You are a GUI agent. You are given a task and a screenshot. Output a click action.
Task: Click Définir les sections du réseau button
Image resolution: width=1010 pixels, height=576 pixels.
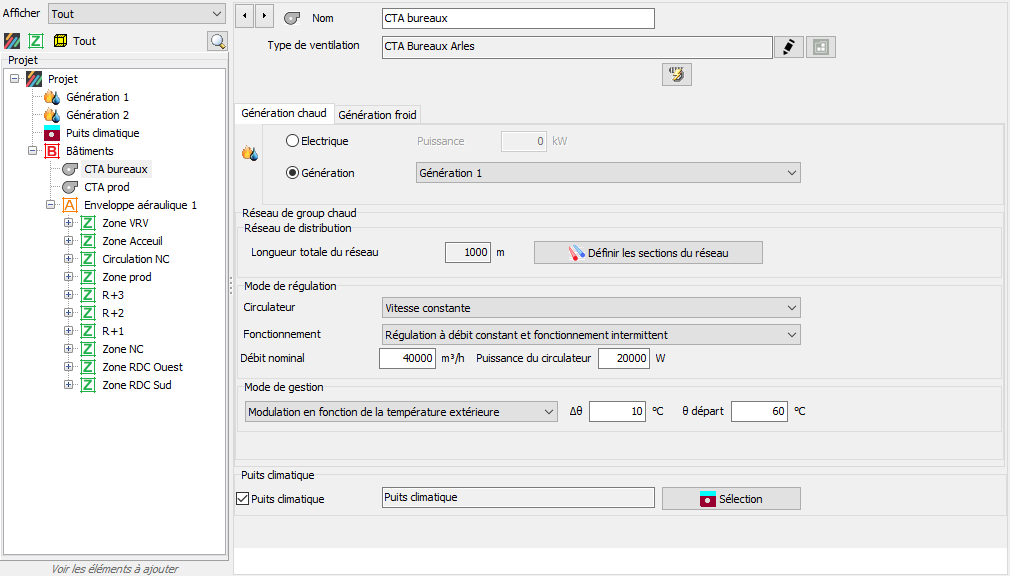pyautogui.click(x=648, y=253)
